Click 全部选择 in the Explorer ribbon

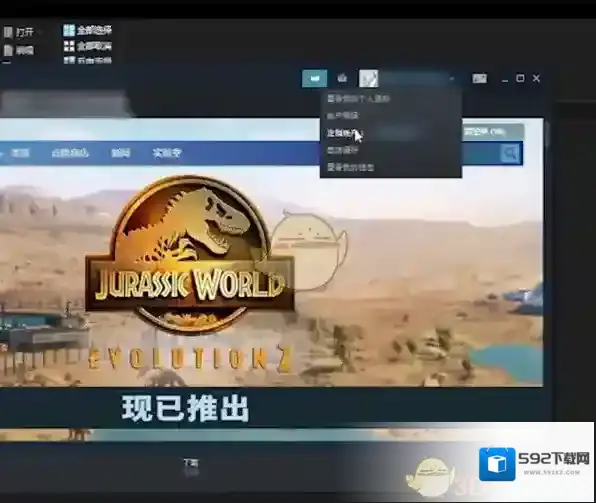(x=87, y=30)
